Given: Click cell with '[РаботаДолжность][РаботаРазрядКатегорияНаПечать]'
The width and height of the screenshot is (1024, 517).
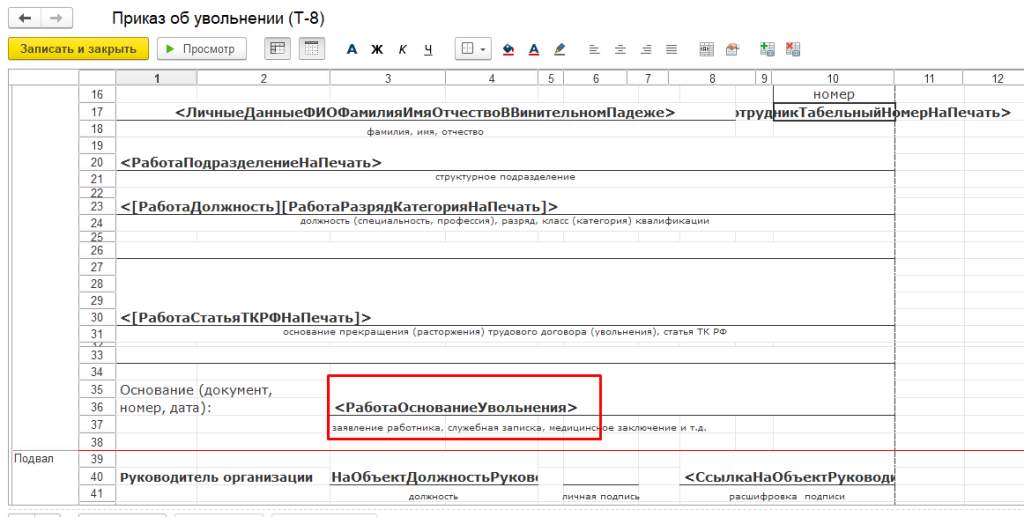Looking at the screenshot, I should [339, 207].
